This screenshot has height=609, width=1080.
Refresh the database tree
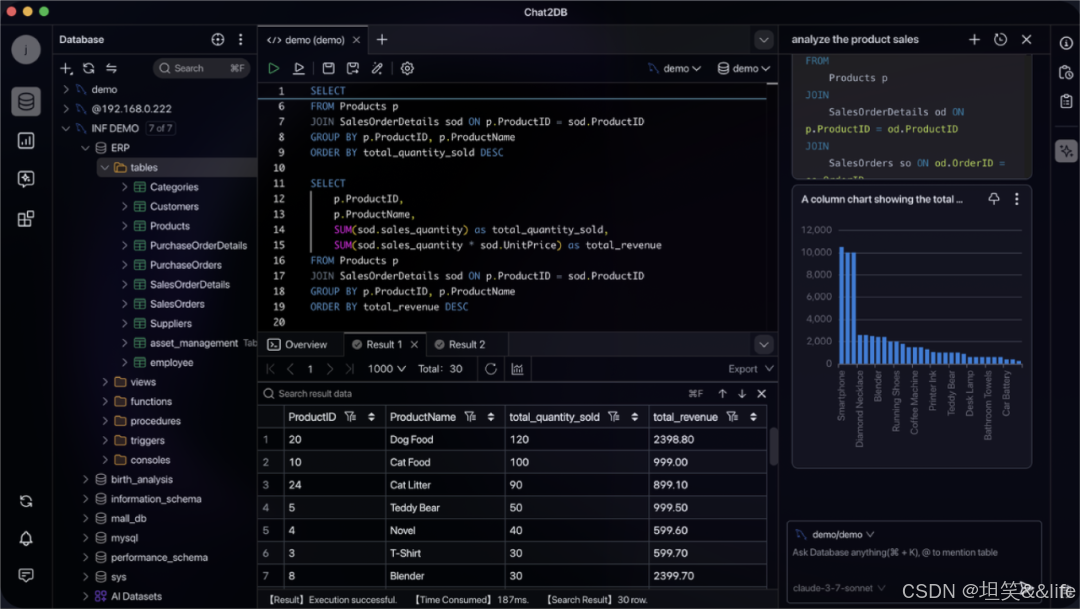coord(89,68)
